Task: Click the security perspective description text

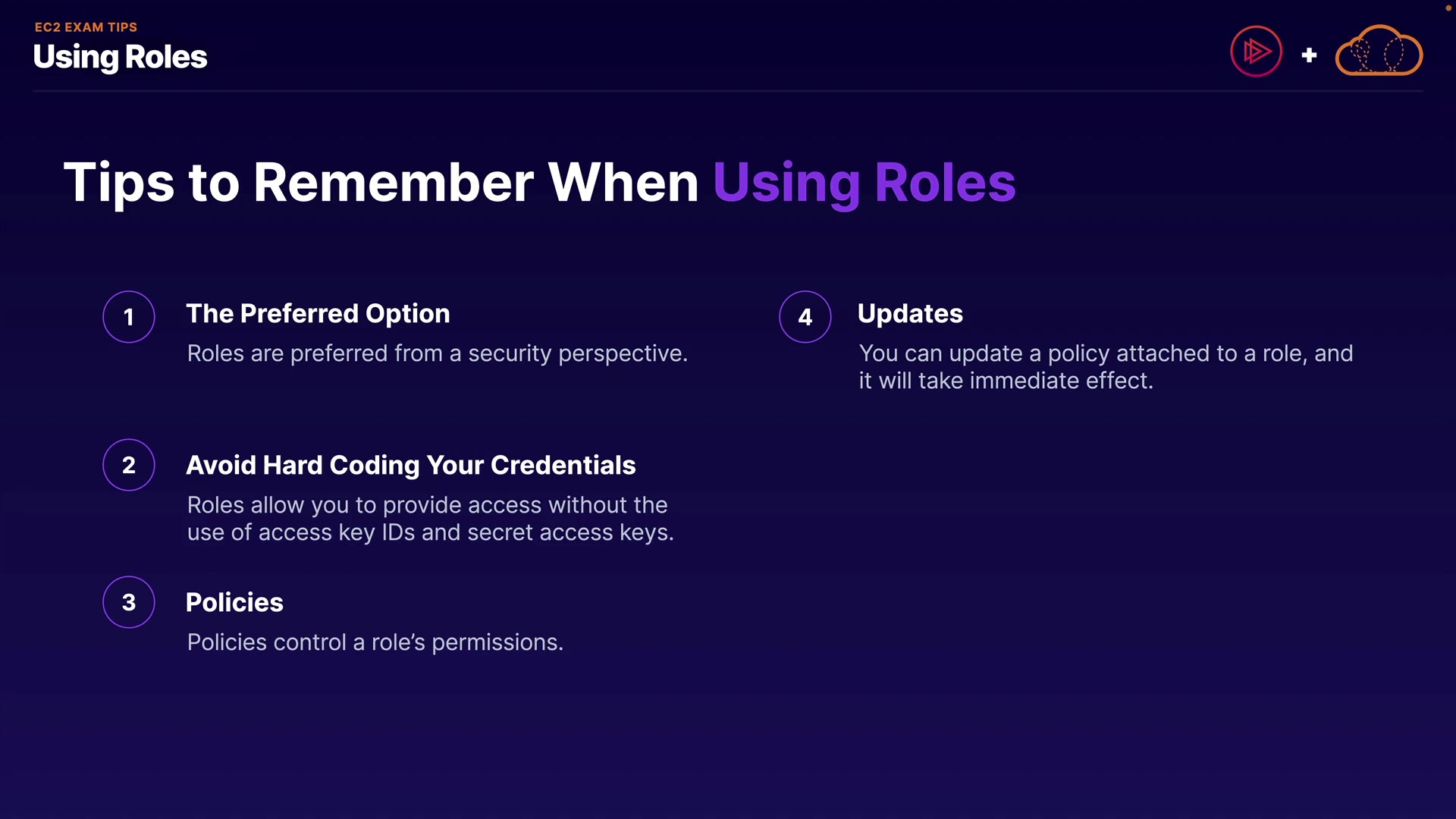Action: [x=437, y=353]
